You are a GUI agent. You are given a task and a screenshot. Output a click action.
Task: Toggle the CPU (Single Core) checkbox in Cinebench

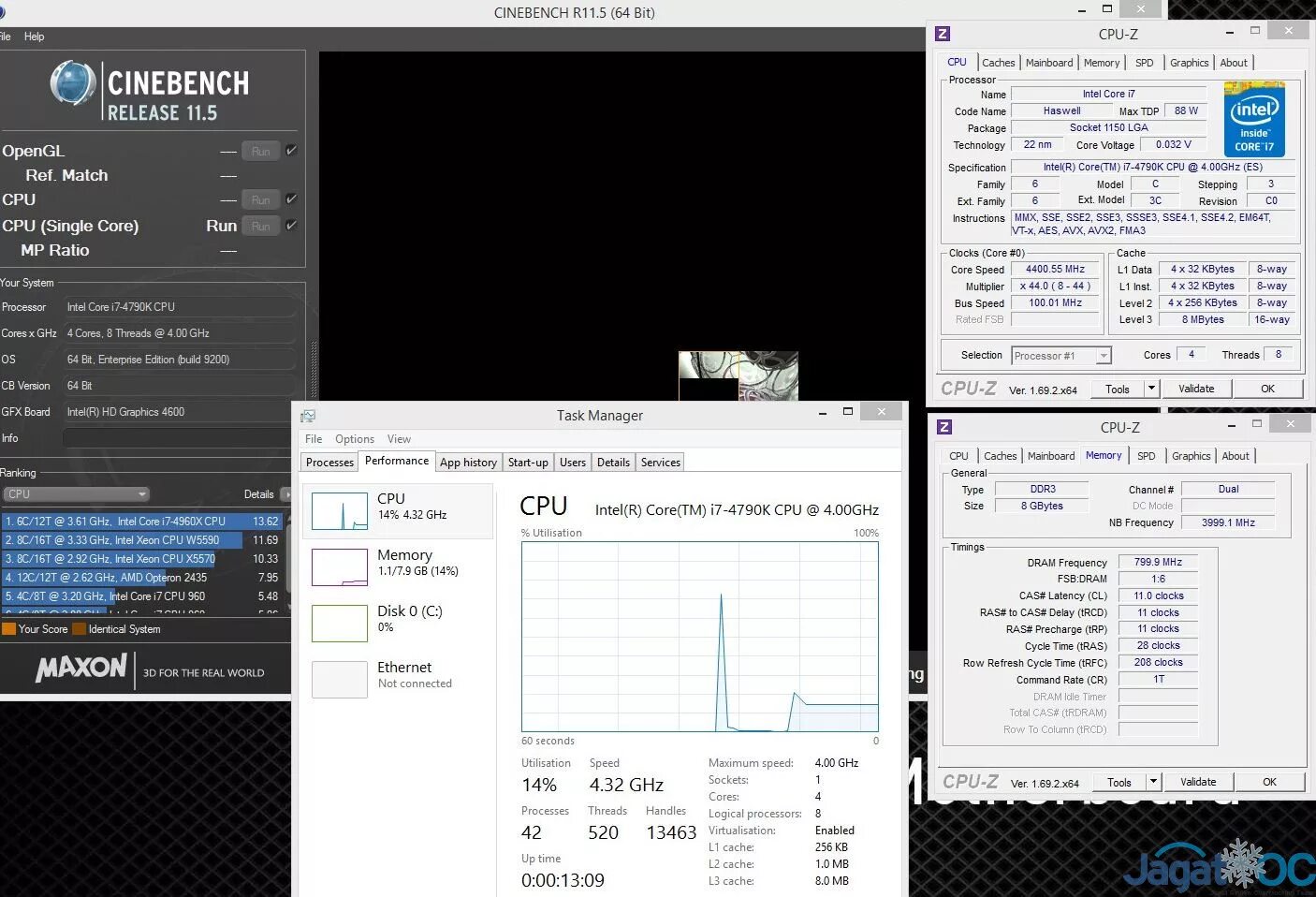tap(291, 226)
